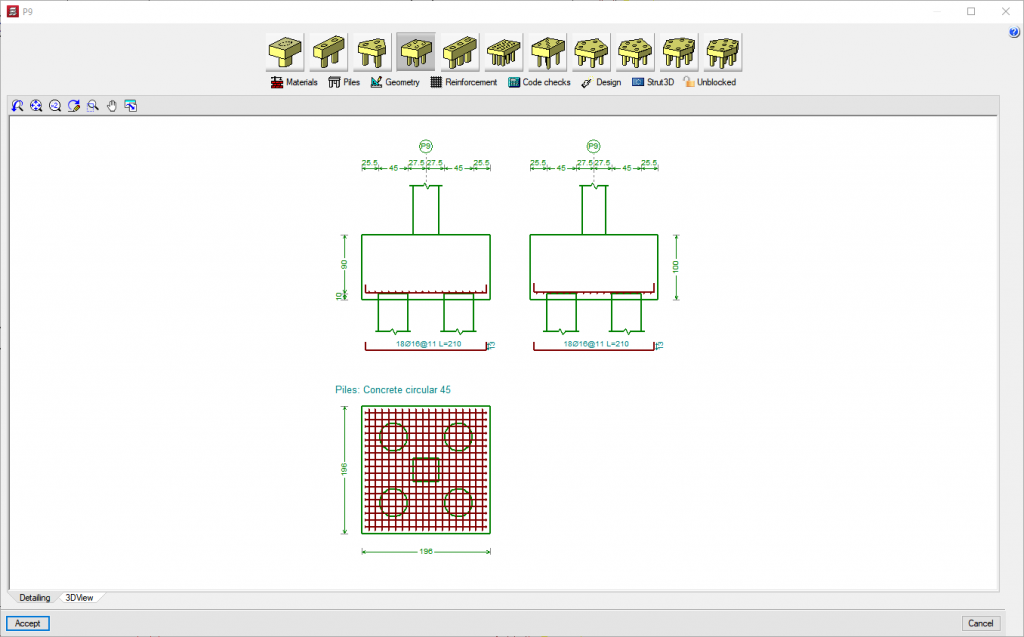This screenshot has height=637, width=1024.
Task: Click the square column in plan view
Action: coord(426,469)
